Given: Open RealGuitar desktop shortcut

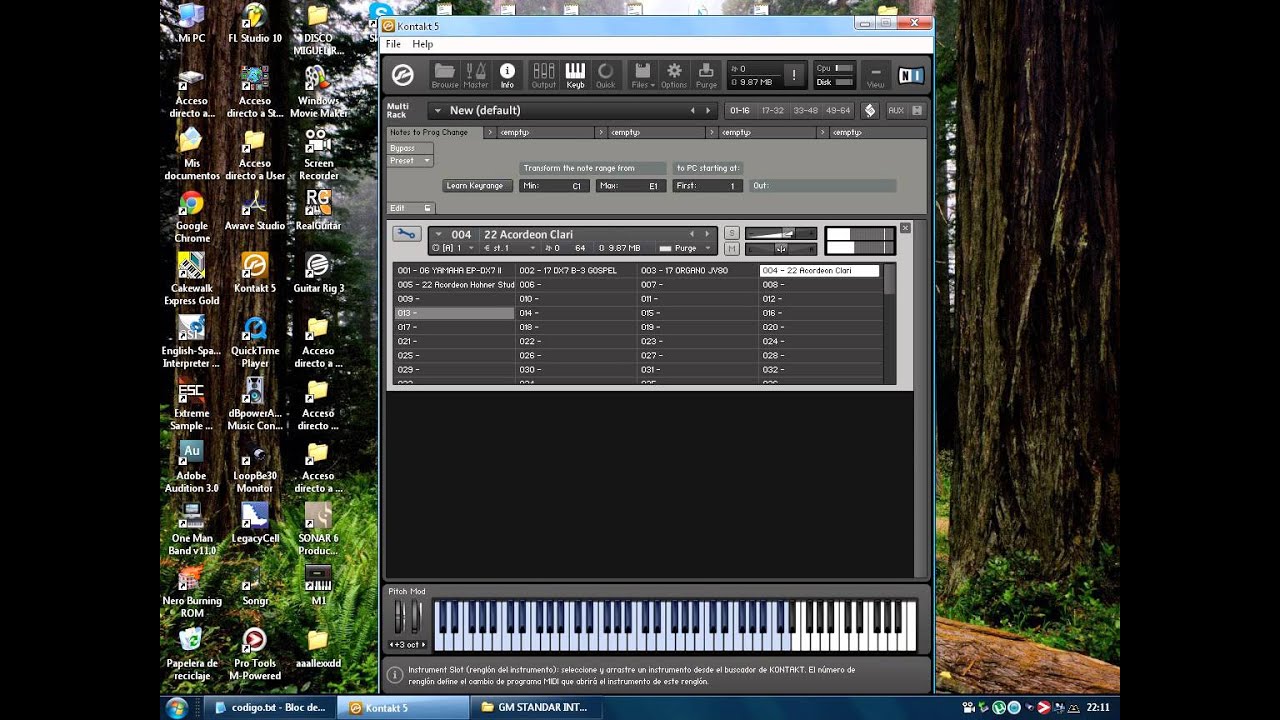Looking at the screenshot, I should pos(318,211).
